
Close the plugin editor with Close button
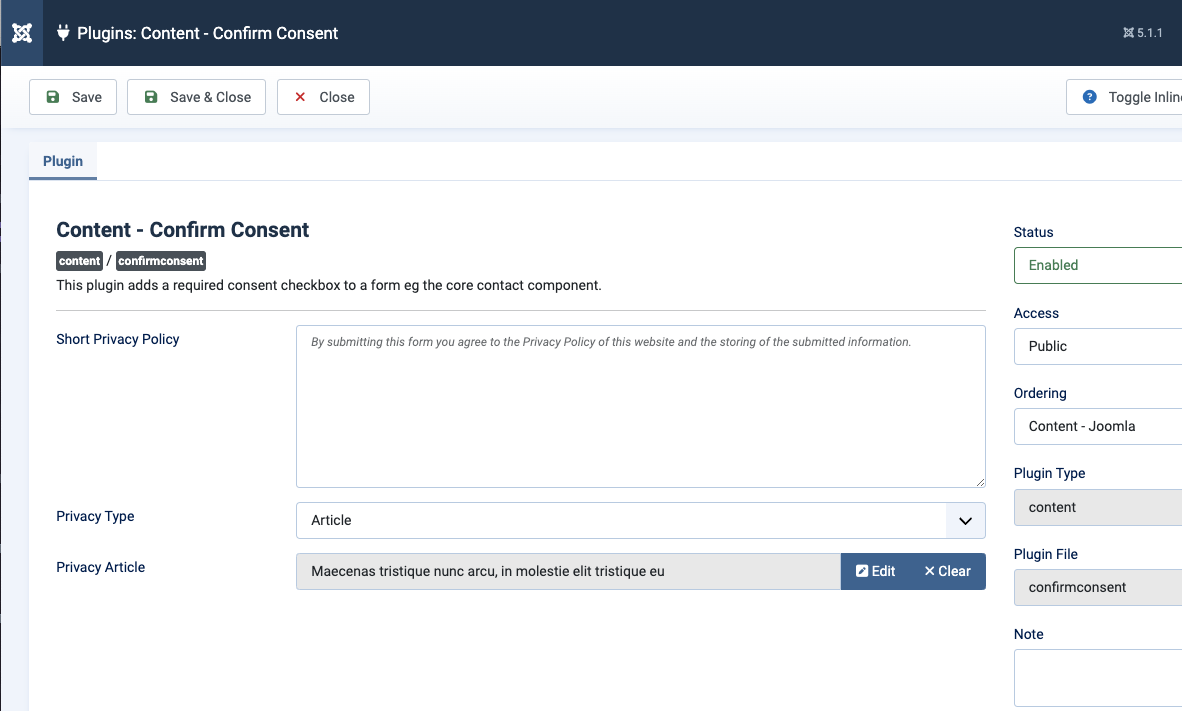pyautogui.click(x=323, y=97)
